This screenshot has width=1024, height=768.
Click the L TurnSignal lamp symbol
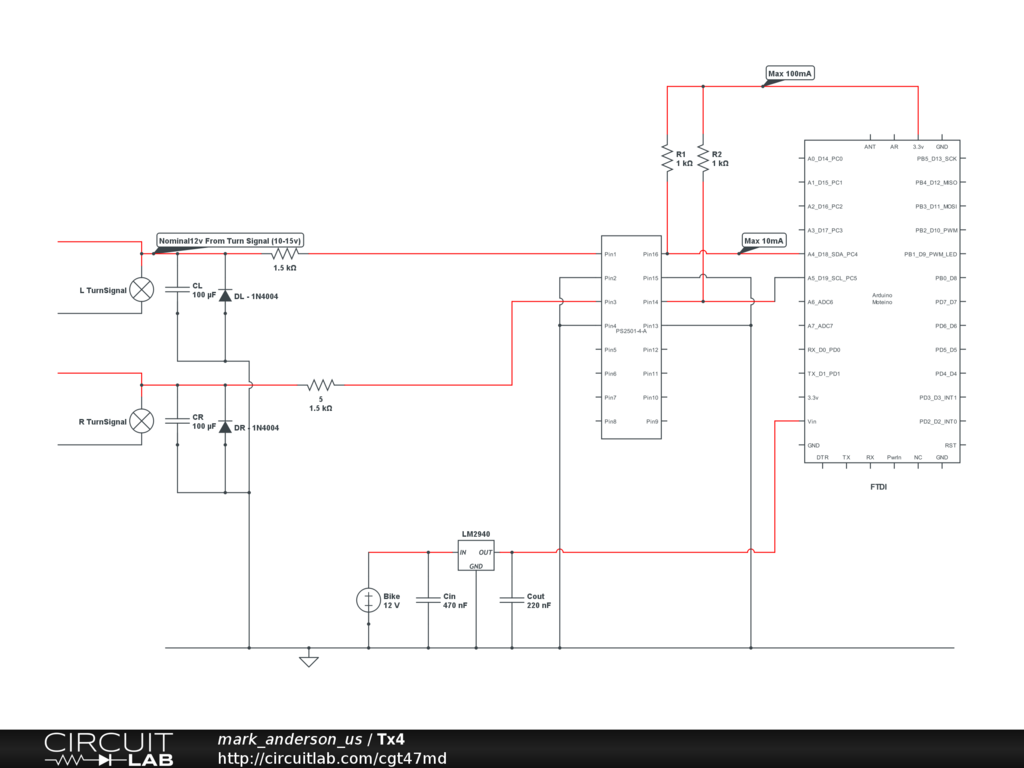(x=143, y=290)
